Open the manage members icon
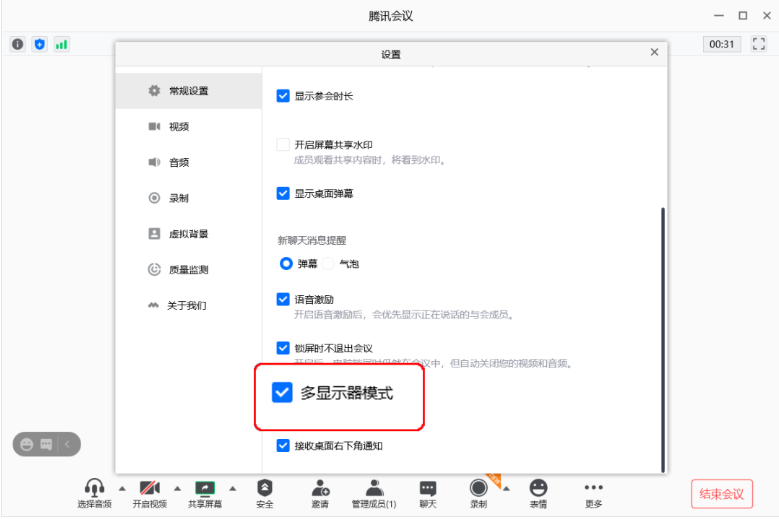The image size is (779, 519). 374,488
